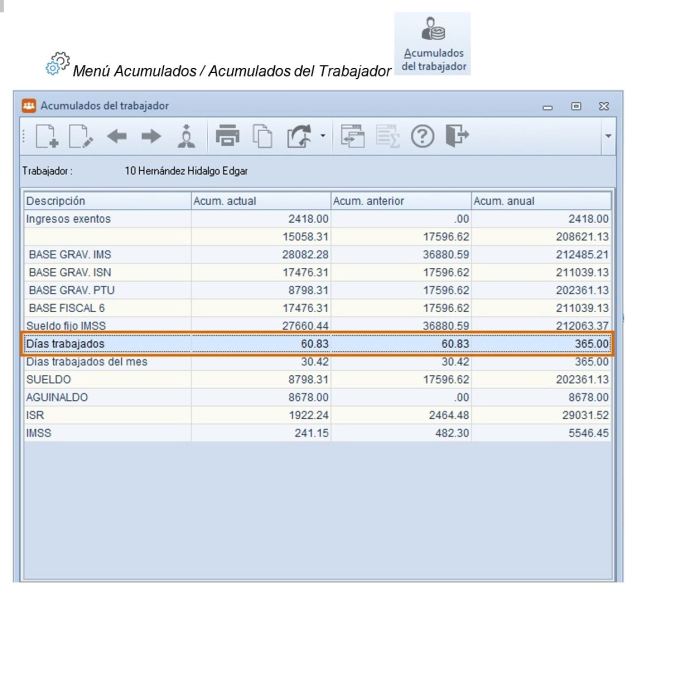The height and width of the screenshot is (692, 700).
Task: Click the edit record pencil icon
Action: click(80, 136)
